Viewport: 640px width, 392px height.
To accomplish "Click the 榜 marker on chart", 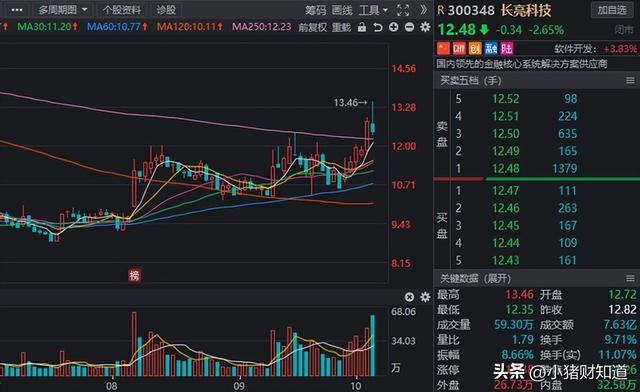I will tap(134, 276).
